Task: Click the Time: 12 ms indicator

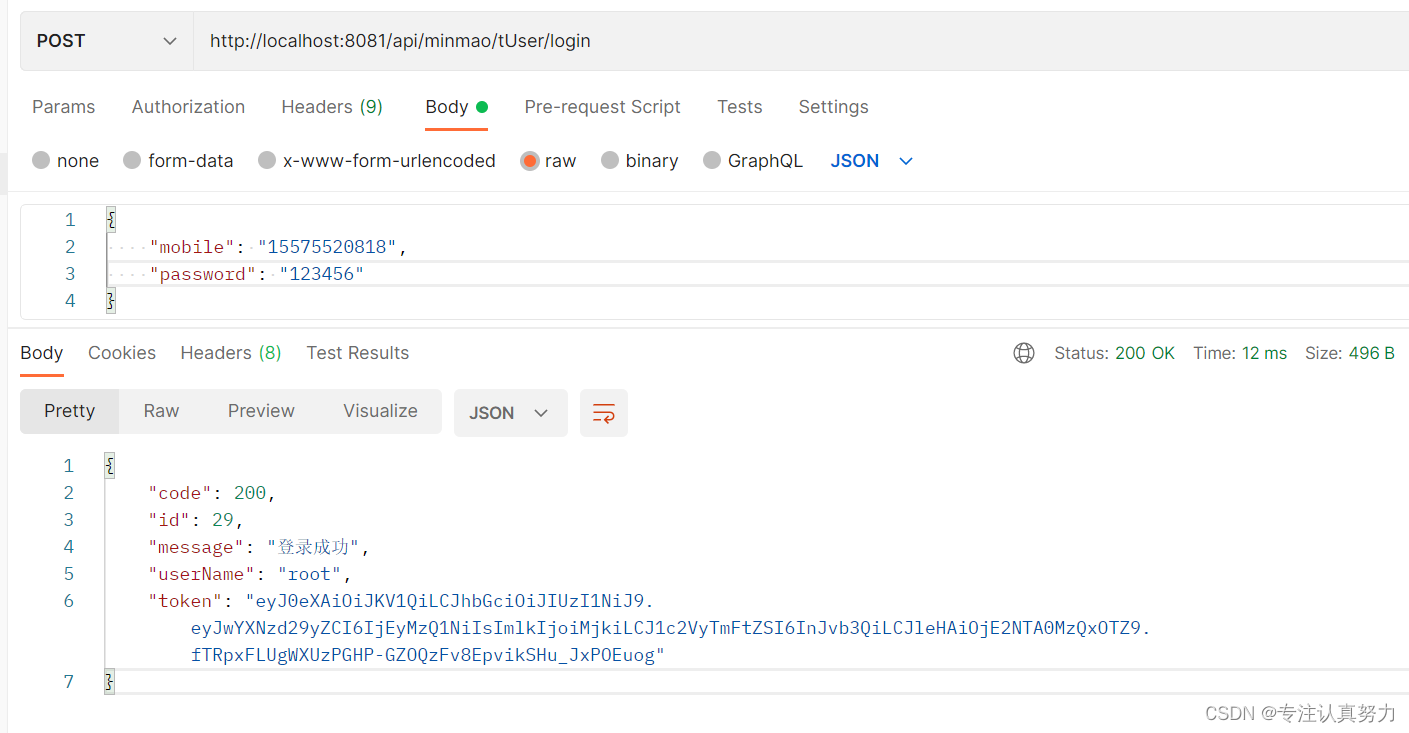Action: pos(1240,353)
